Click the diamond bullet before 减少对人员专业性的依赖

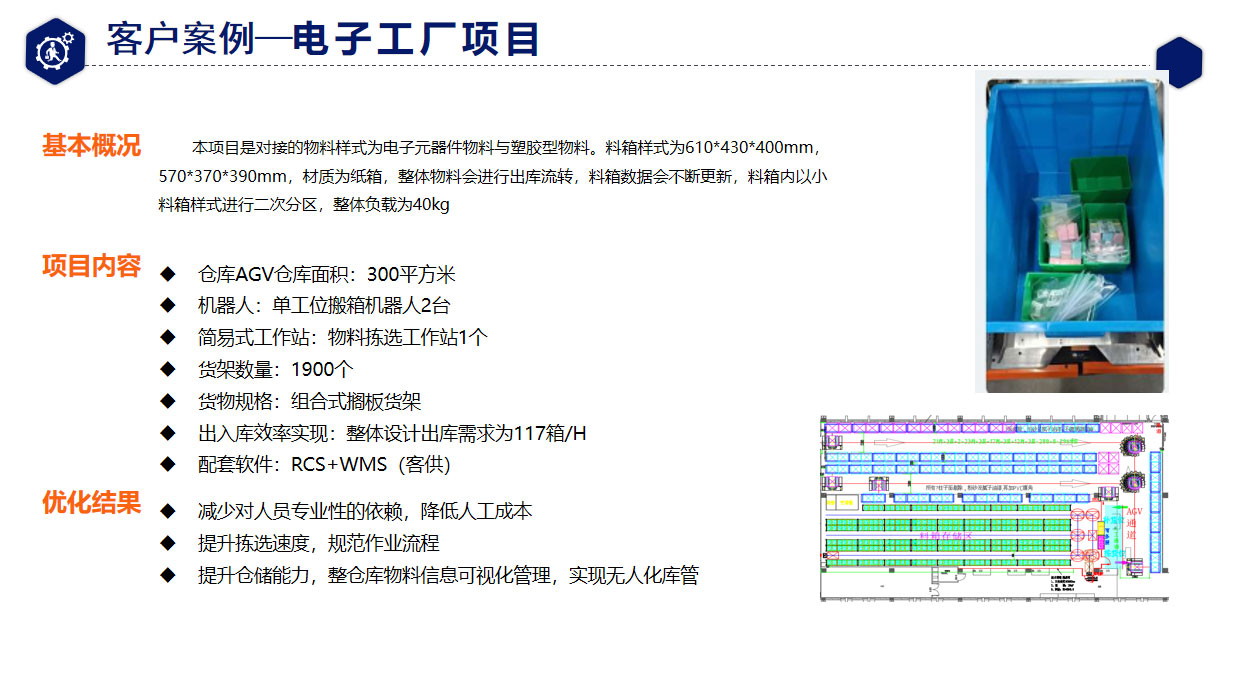(x=168, y=511)
